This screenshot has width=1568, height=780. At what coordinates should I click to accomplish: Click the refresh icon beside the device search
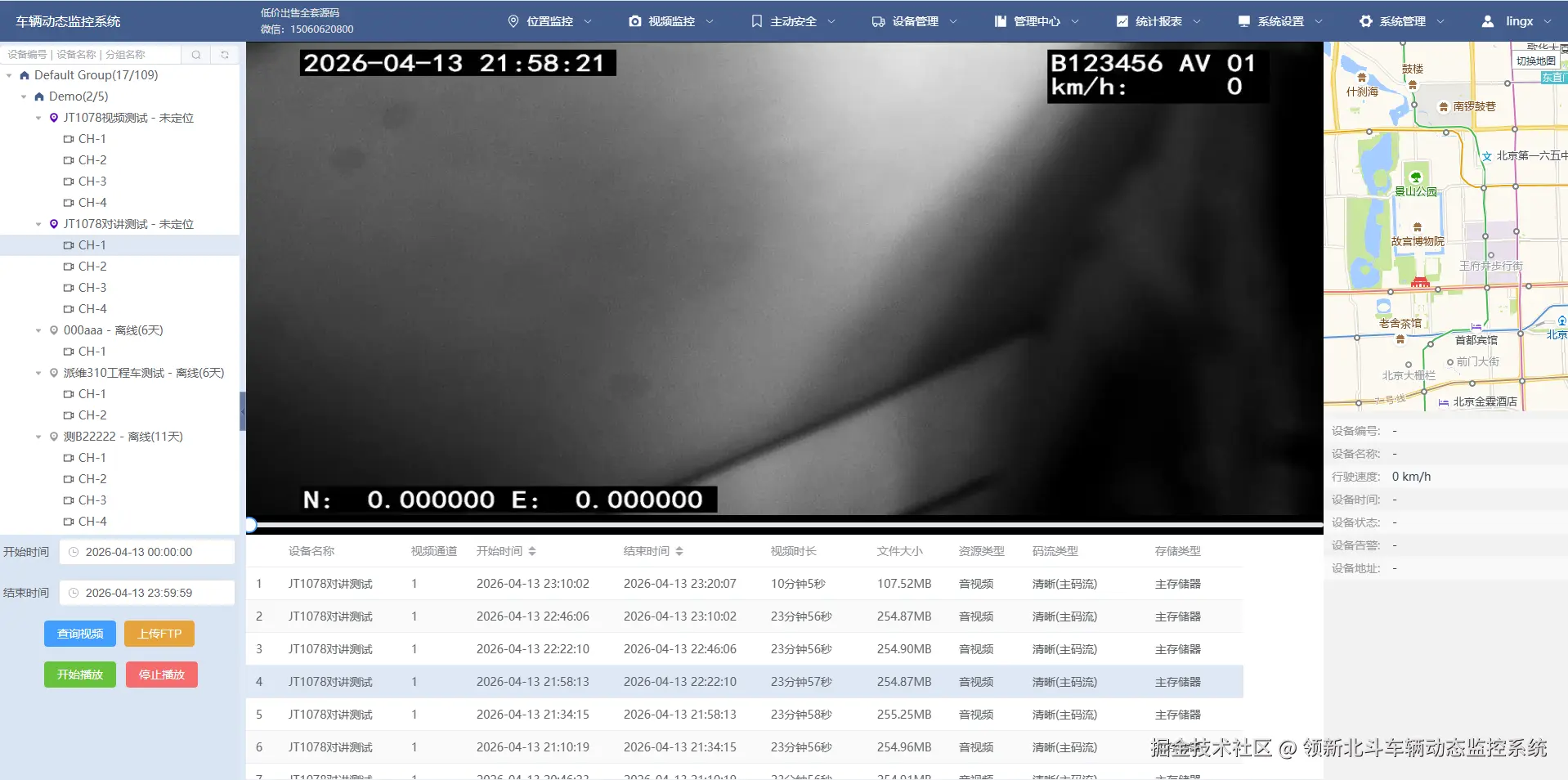tap(225, 55)
